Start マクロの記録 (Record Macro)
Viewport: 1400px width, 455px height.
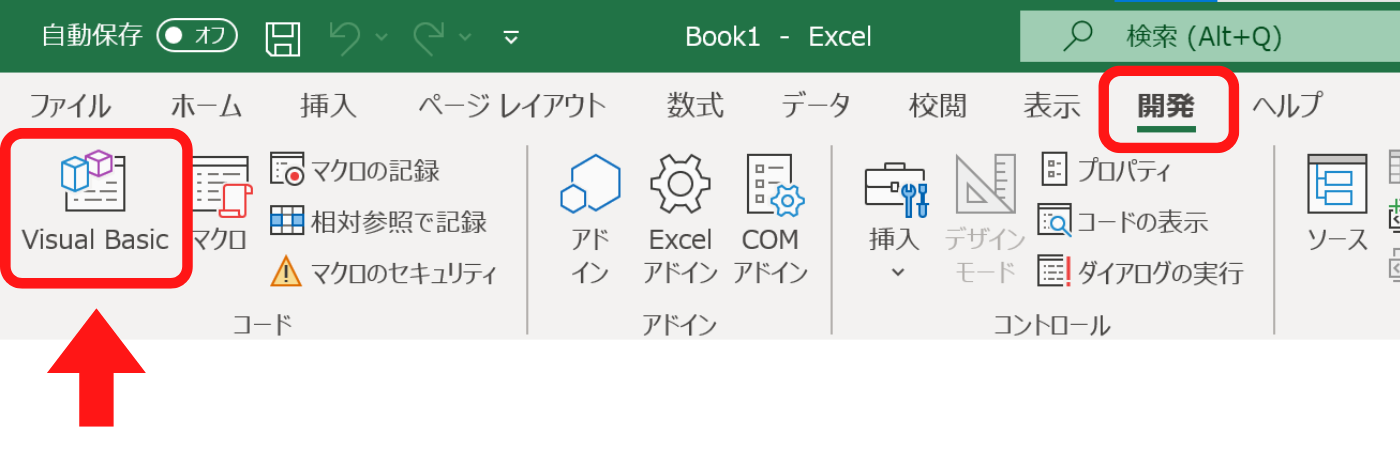pos(356,170)
